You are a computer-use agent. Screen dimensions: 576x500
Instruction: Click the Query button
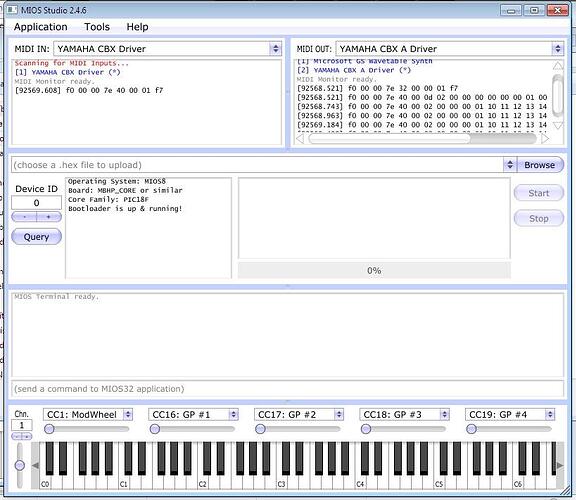[x=36, y=237]
